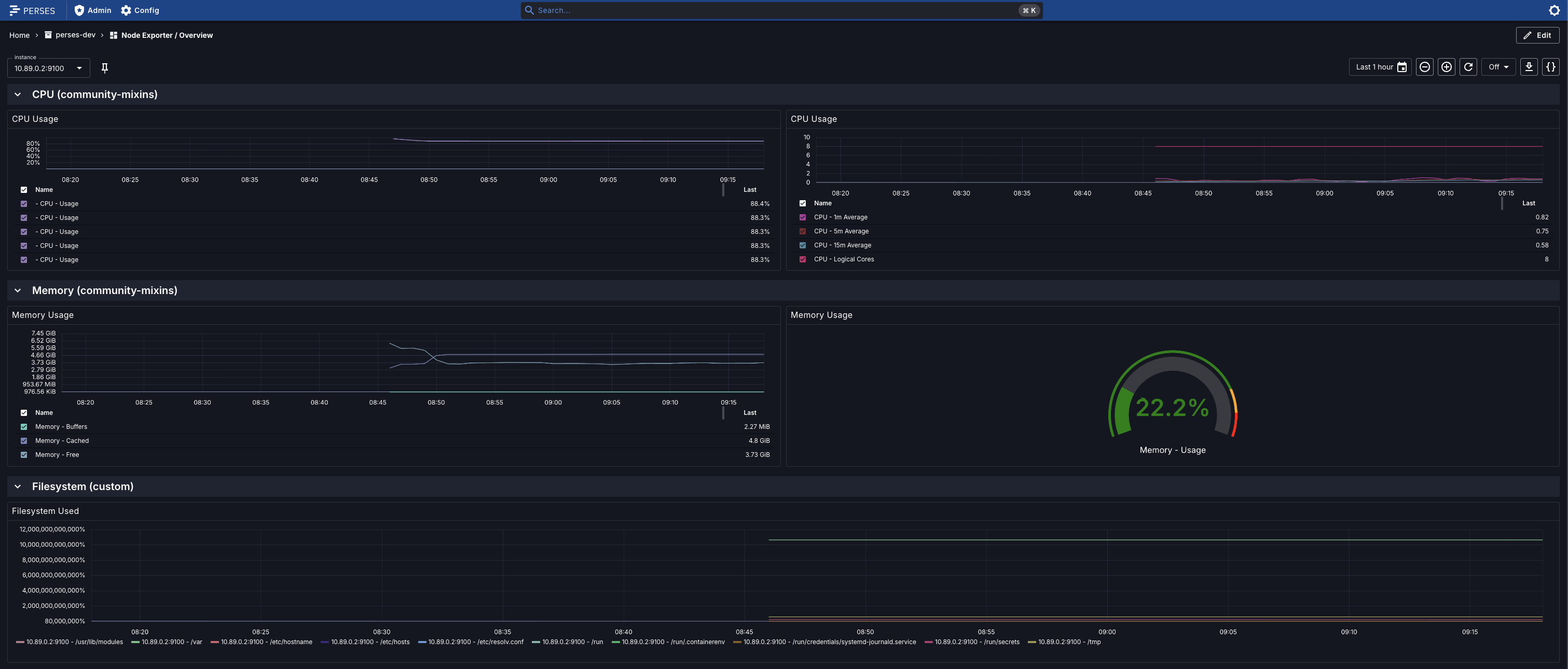
Task: Click the Edit dashboard button
Action: click(1537, 35)
